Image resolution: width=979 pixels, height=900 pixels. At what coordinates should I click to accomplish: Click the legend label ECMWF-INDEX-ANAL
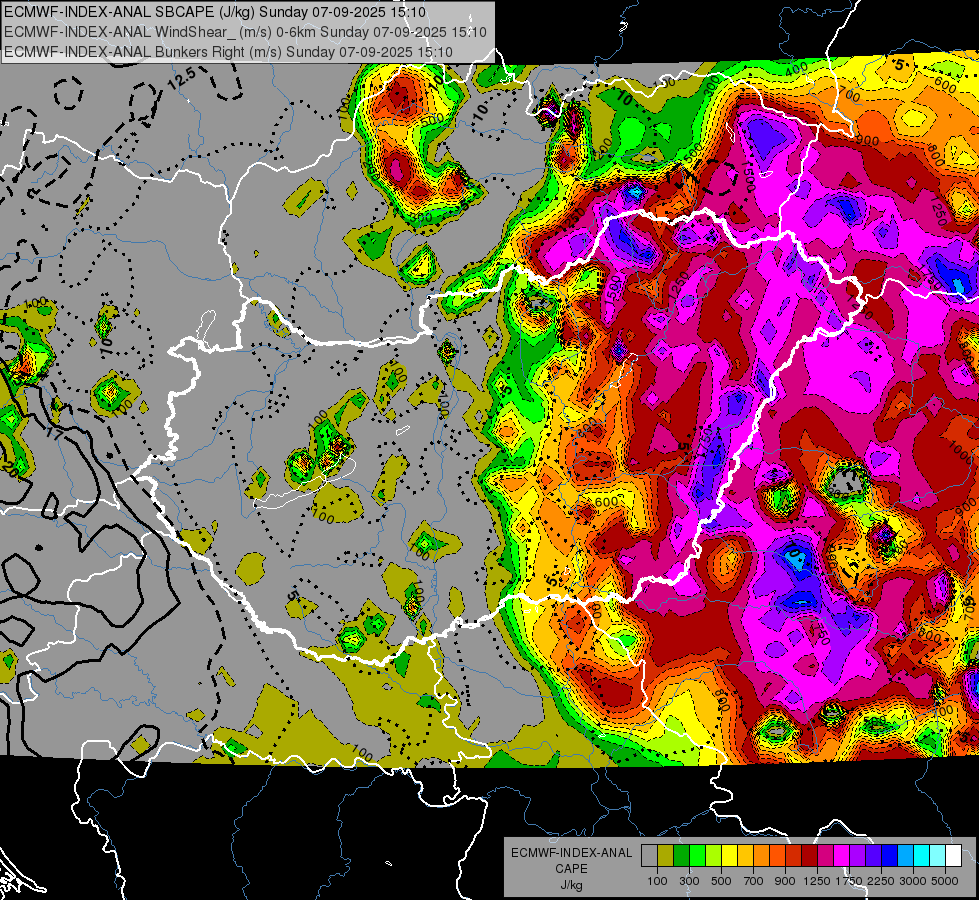pyautogui.click(x=571, y=853)
